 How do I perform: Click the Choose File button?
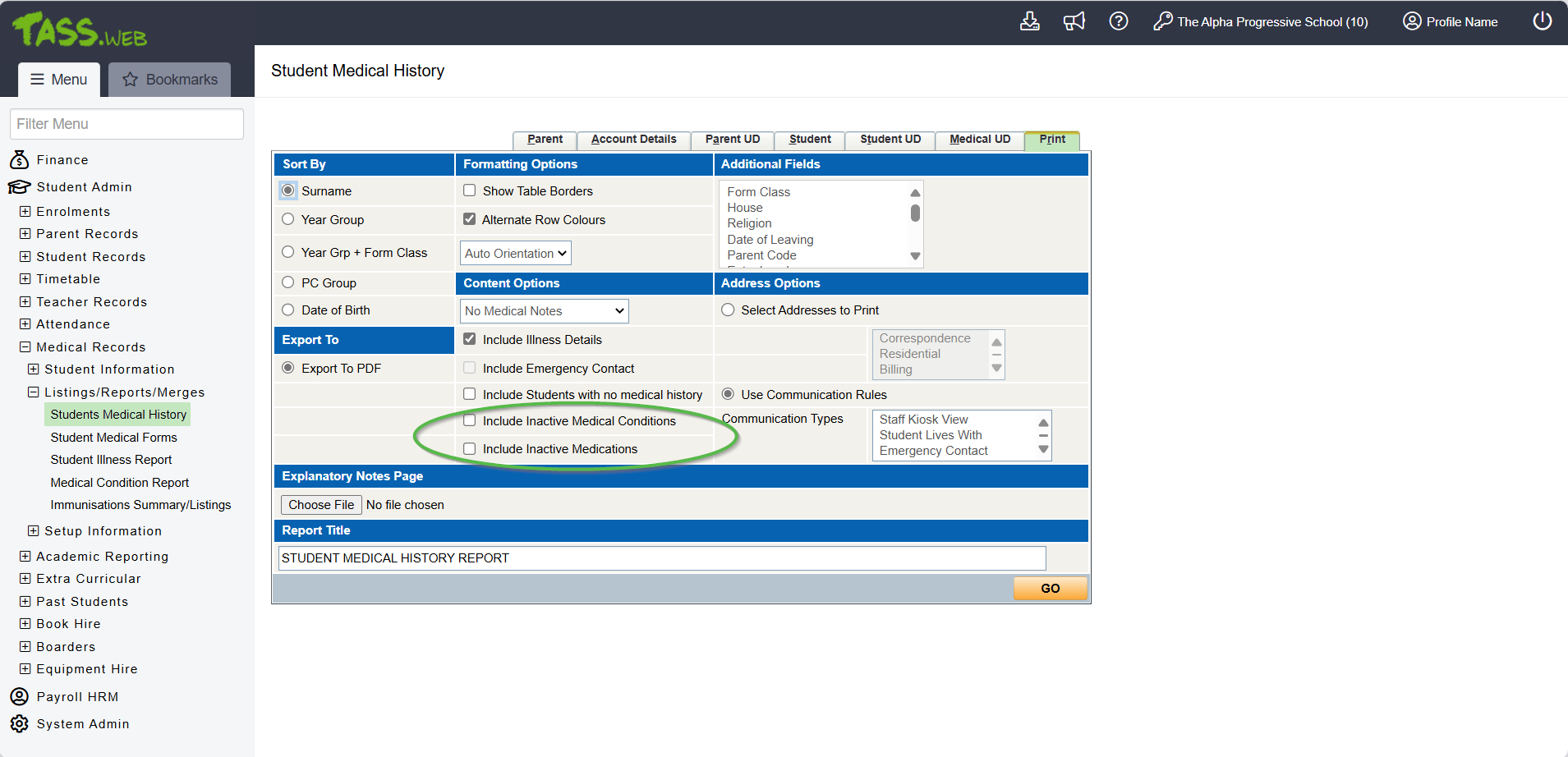pyautogui.click(x=321, y=505)
